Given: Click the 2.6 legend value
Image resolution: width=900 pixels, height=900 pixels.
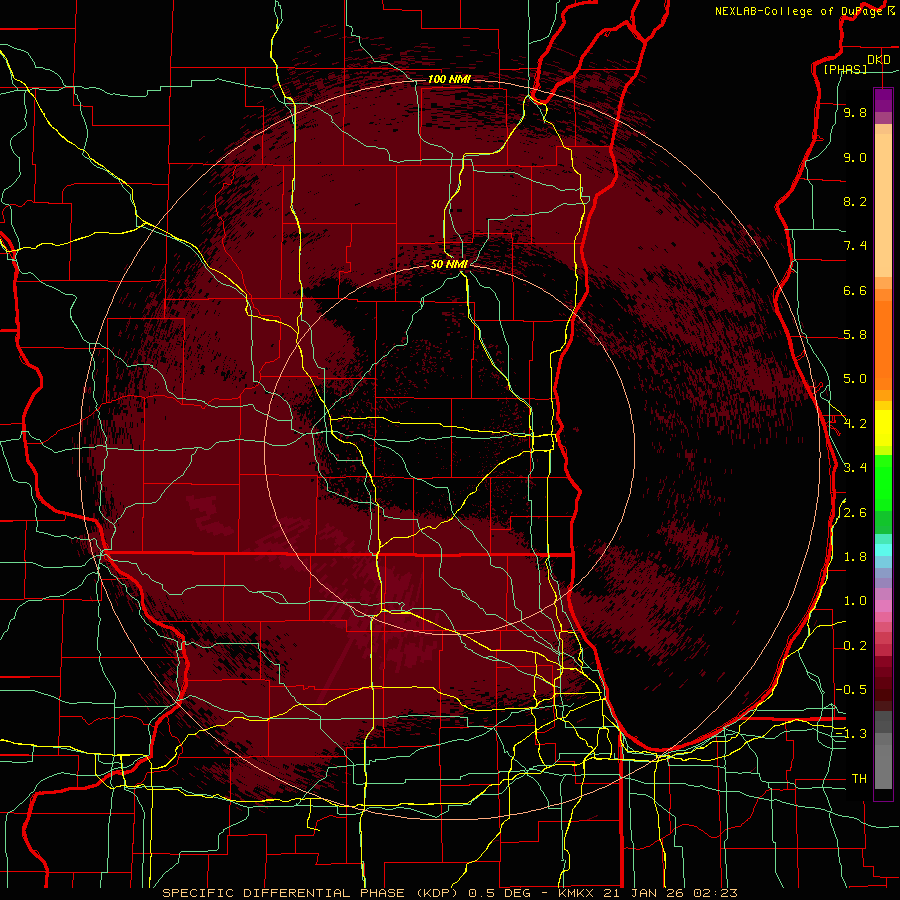Looking at the screenshot, I should click(855, 513).
